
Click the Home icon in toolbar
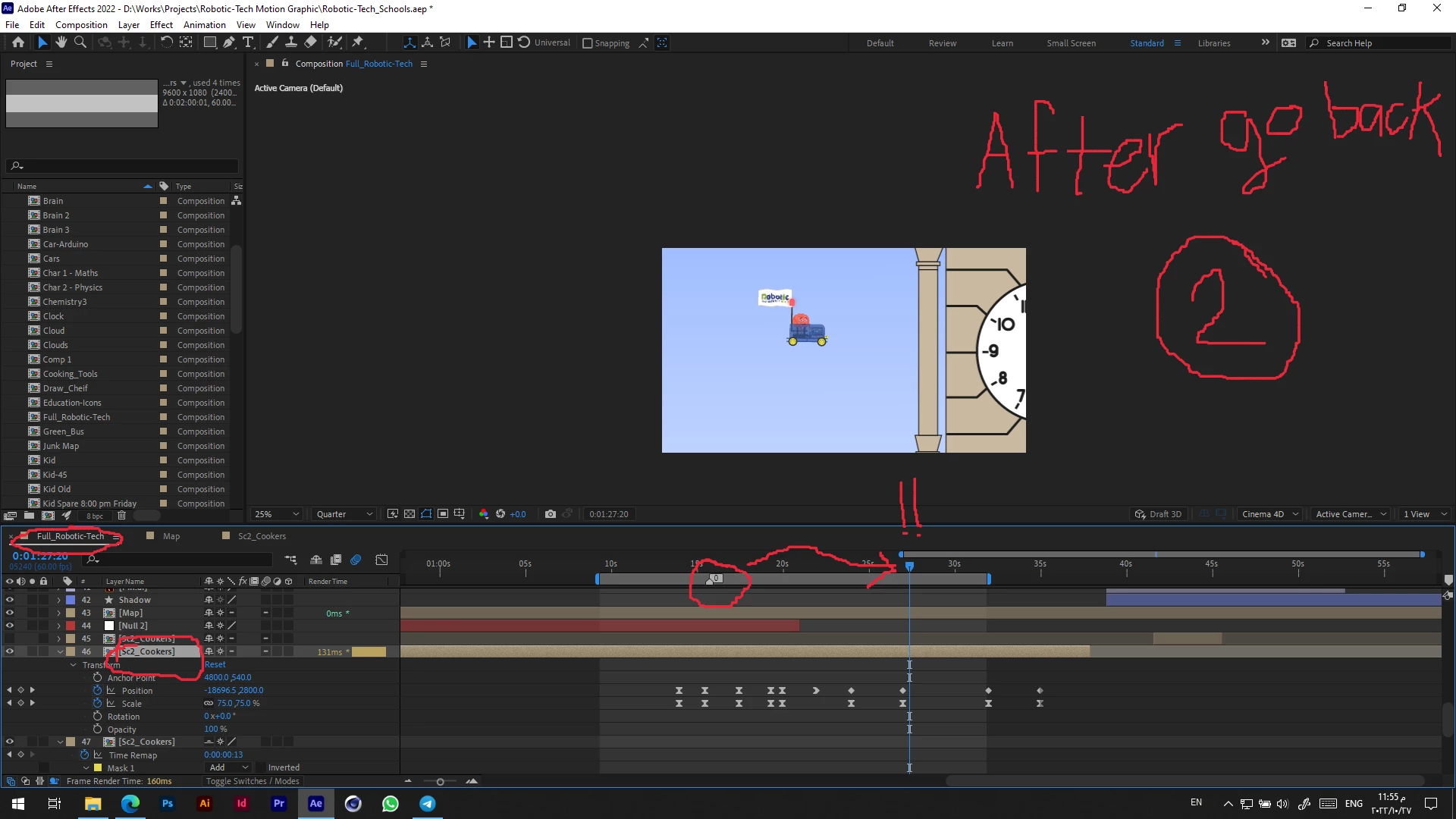(18, 42)
